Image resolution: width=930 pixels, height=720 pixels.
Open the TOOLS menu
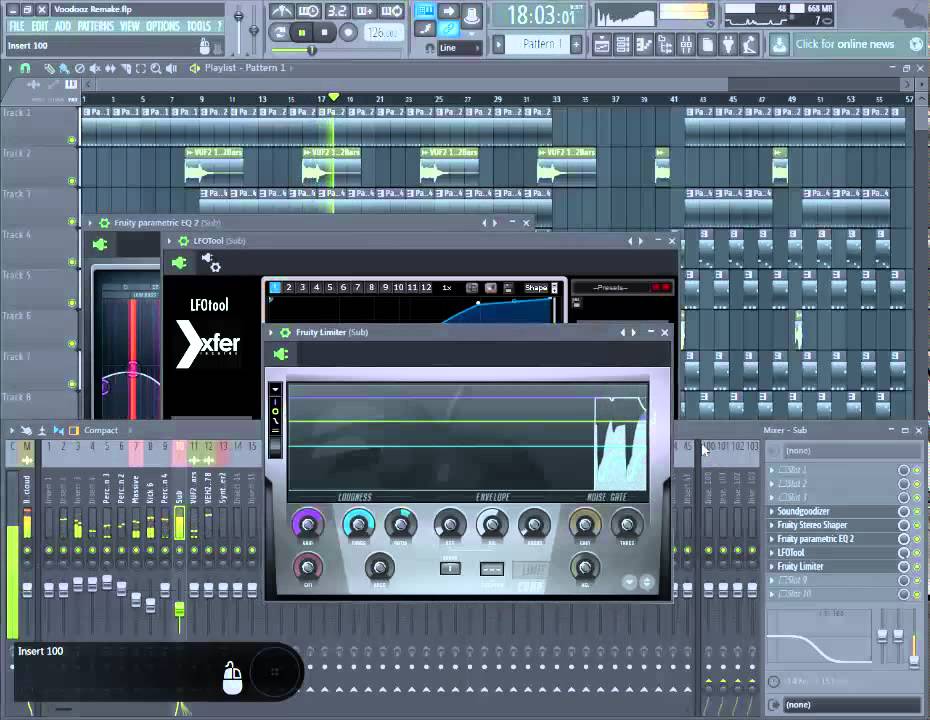click(x=199, y=26)
